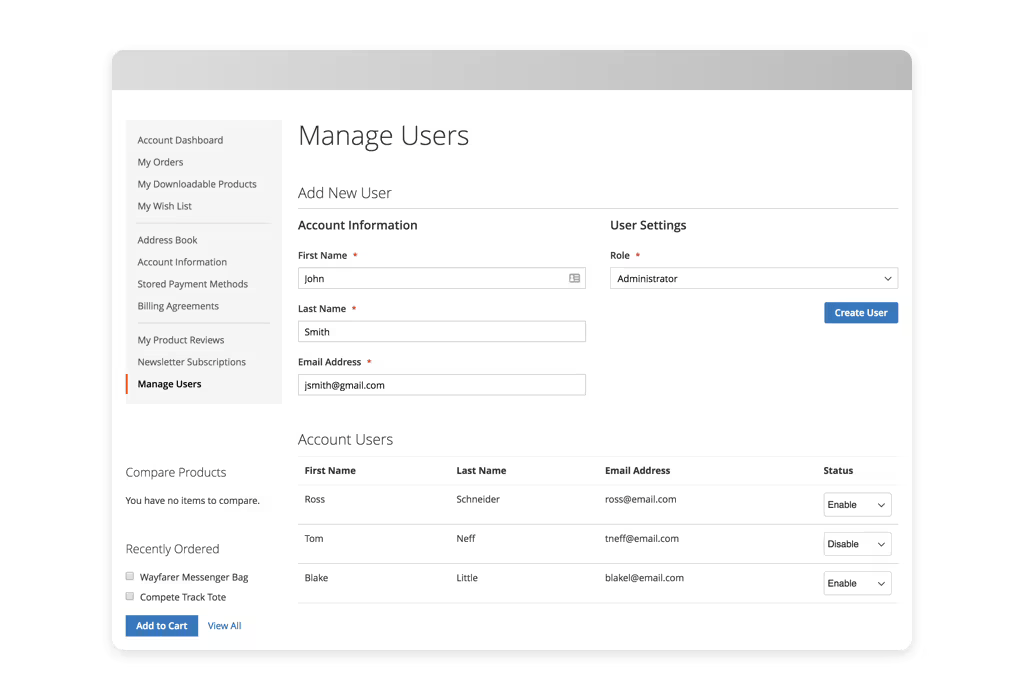
Task: Go to Account Dashboard in sidebar
Action: coord(180,140)
